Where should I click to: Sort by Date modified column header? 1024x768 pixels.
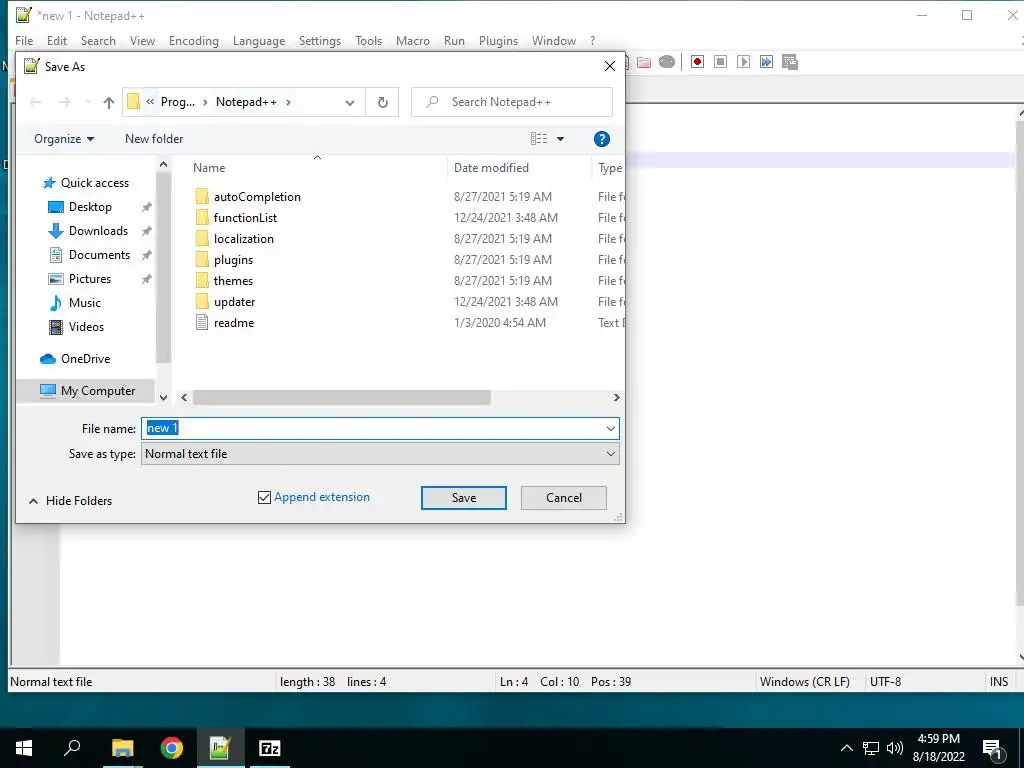491,168
